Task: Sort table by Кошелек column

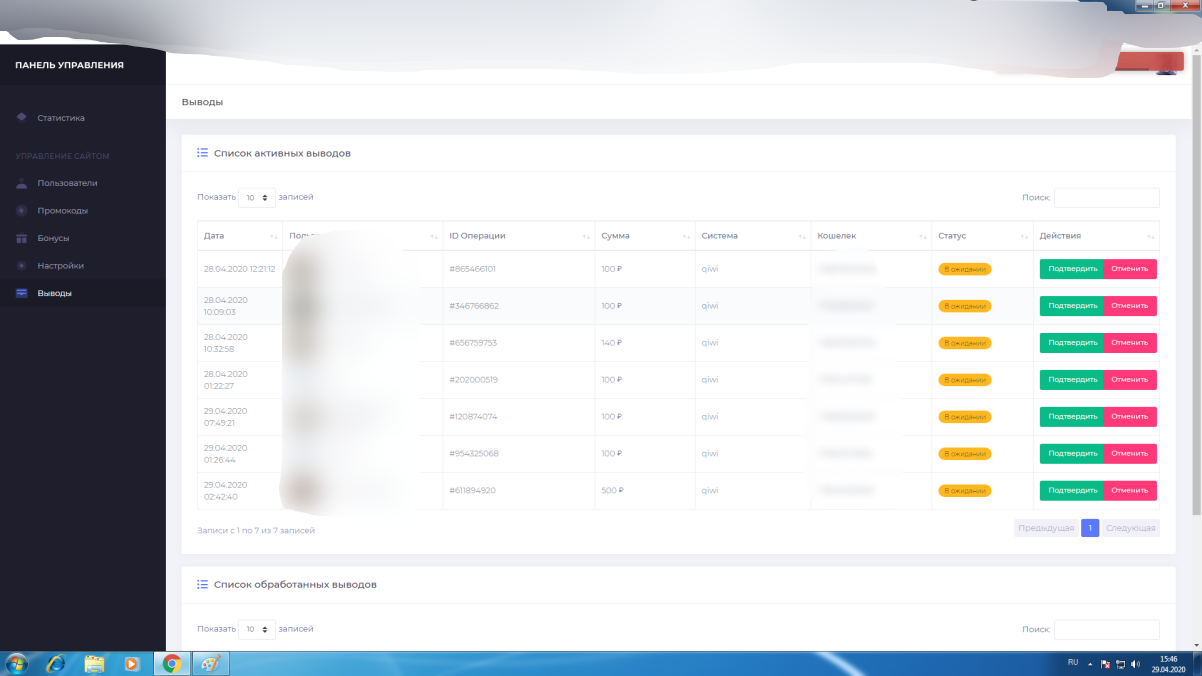Action: pos(871,236)
